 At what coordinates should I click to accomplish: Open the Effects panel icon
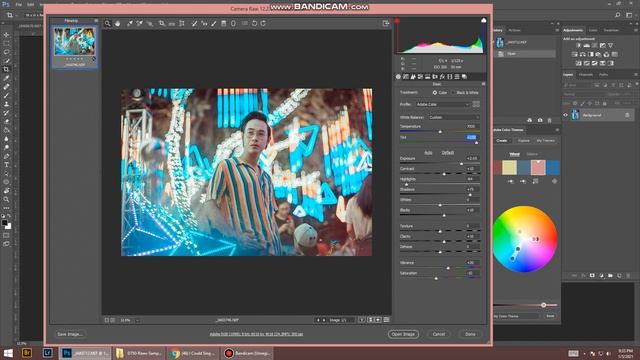tap(442, 77)
